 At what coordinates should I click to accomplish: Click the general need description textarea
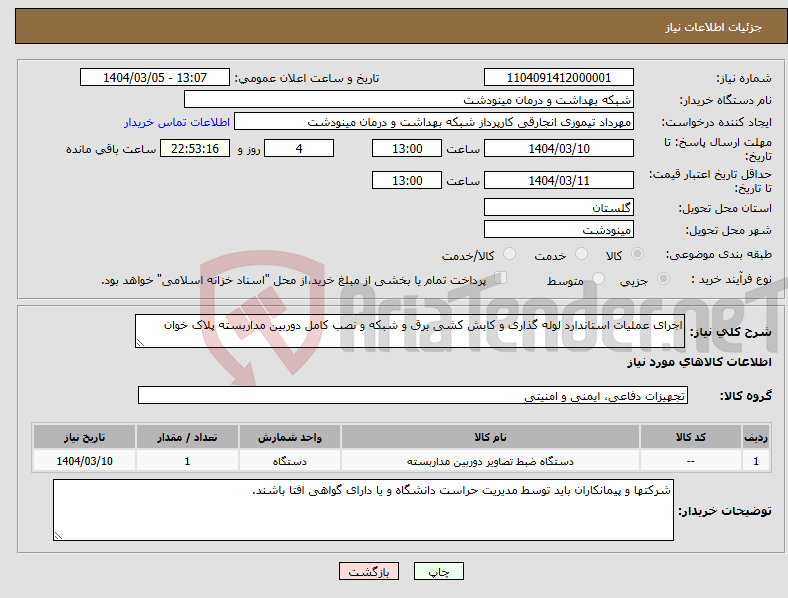point(410,331)
